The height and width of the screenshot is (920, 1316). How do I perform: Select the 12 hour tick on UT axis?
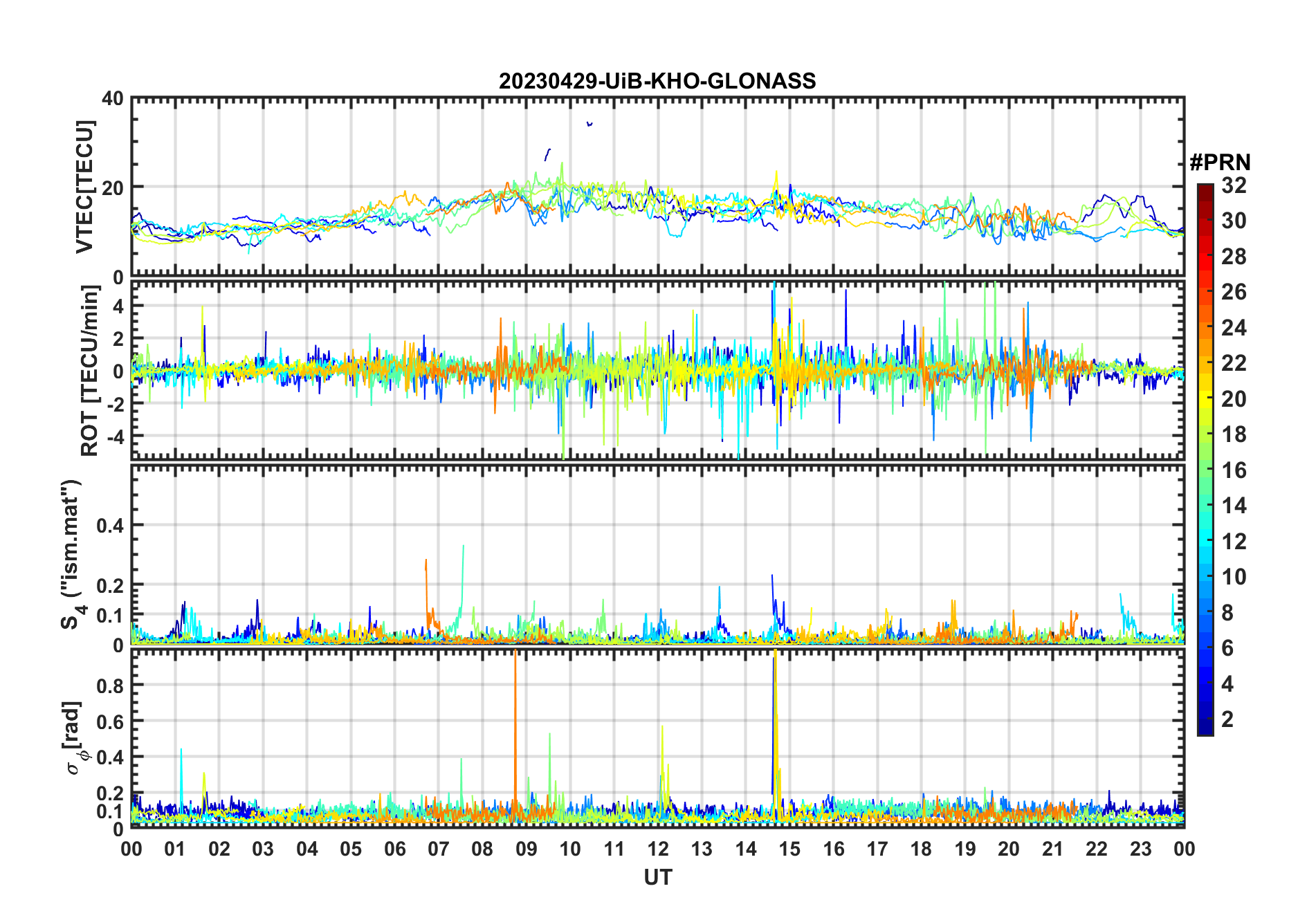click(658, 849)
